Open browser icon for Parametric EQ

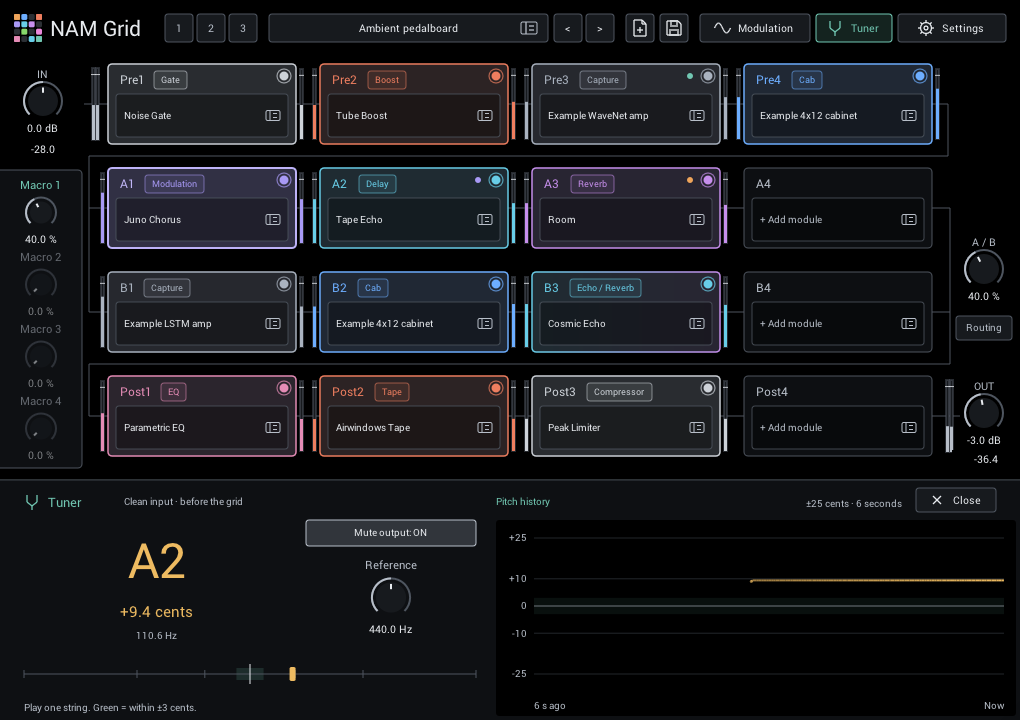click(273, 428)
